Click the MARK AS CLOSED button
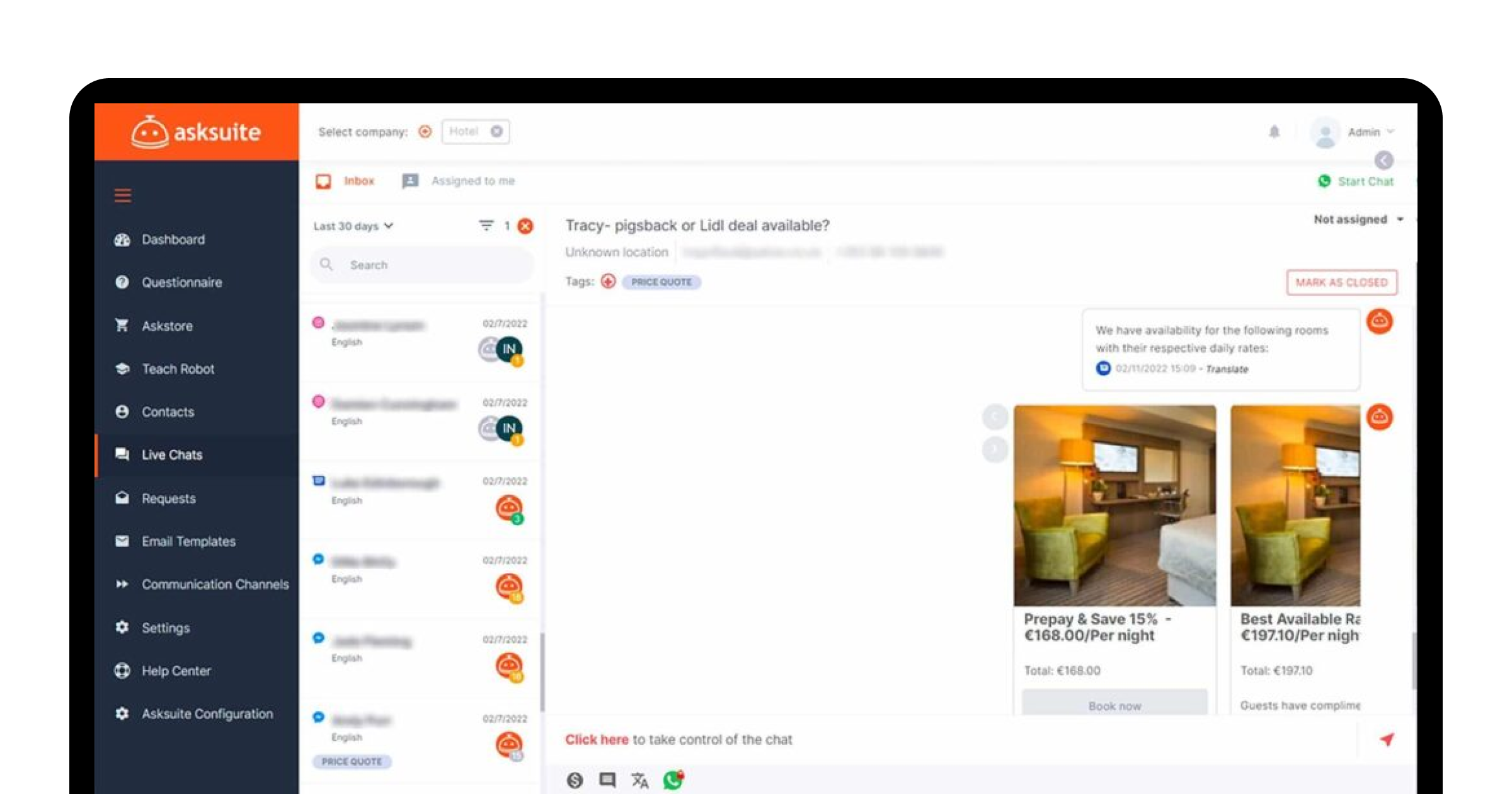The height and width of the screenshot is (794, 1512). click(1341, 282)
